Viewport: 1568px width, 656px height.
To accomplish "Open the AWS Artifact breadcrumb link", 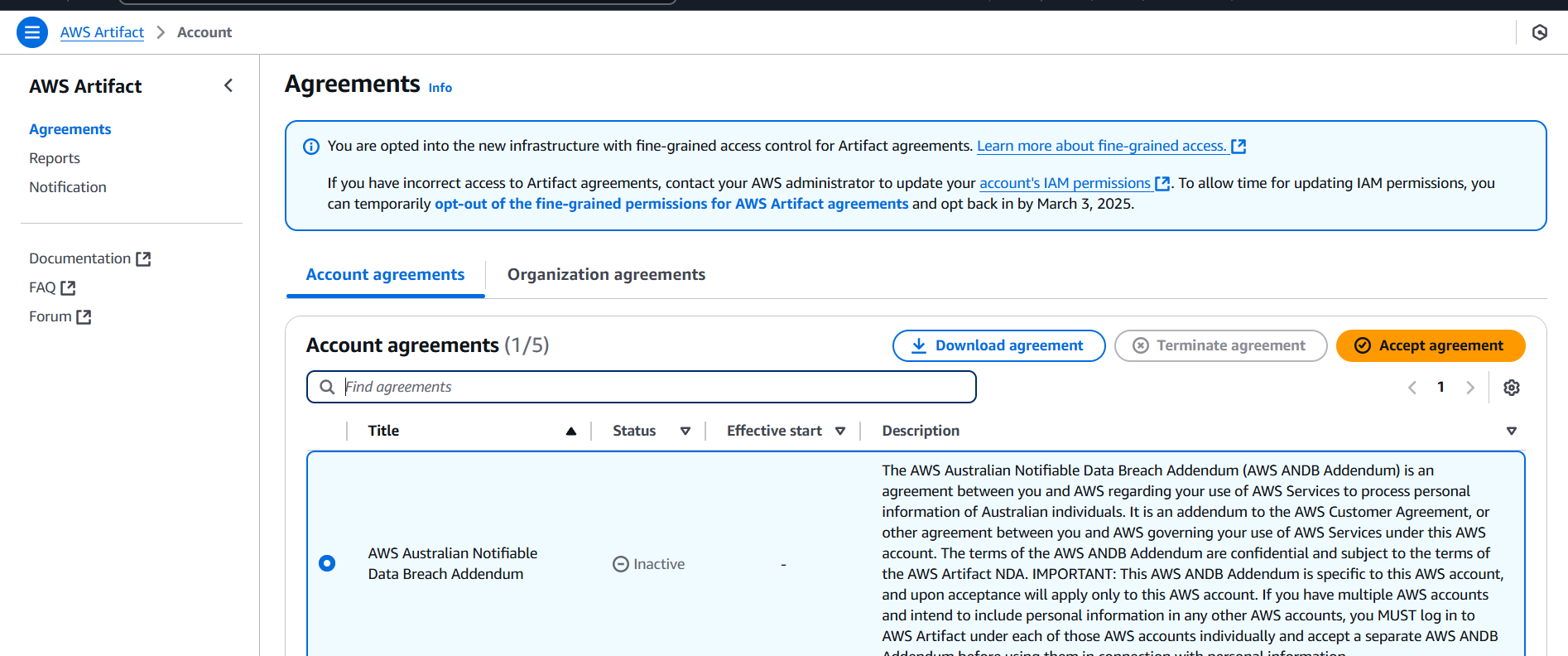I will coord(102,32).
